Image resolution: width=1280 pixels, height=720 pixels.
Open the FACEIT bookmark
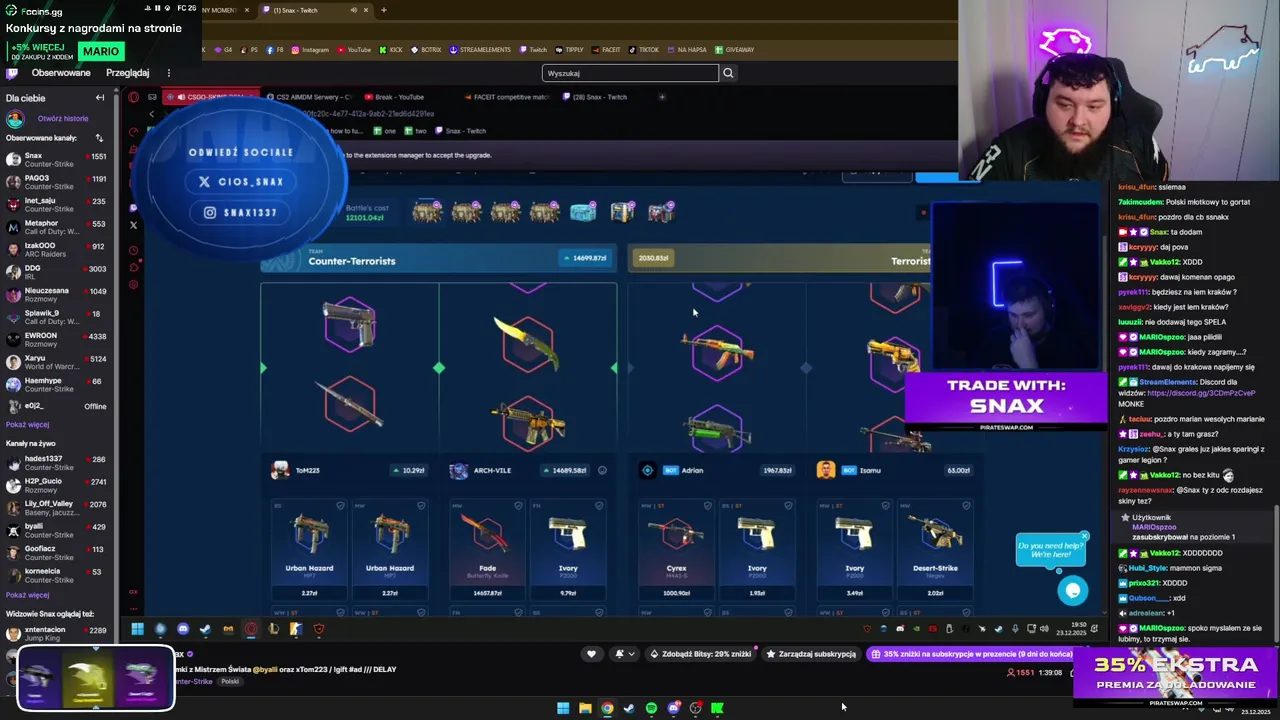(x=606, y=50)
